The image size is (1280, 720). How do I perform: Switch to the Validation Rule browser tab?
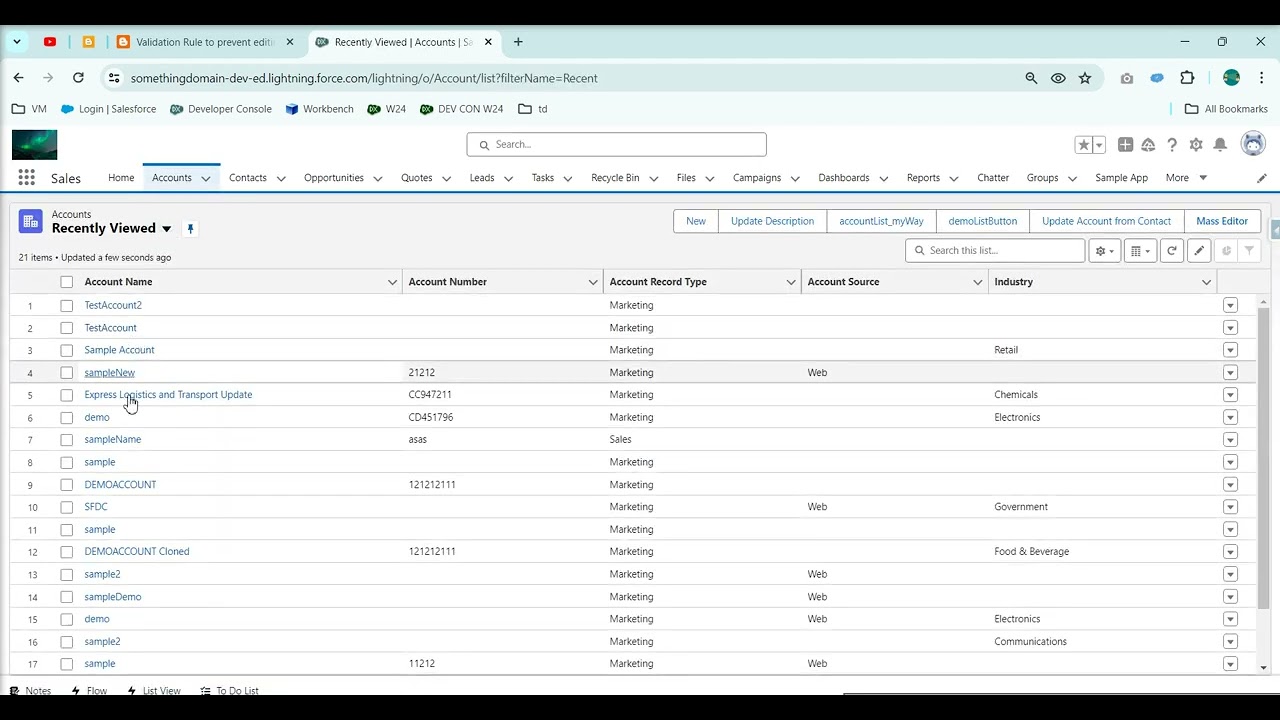pos(204,42)
